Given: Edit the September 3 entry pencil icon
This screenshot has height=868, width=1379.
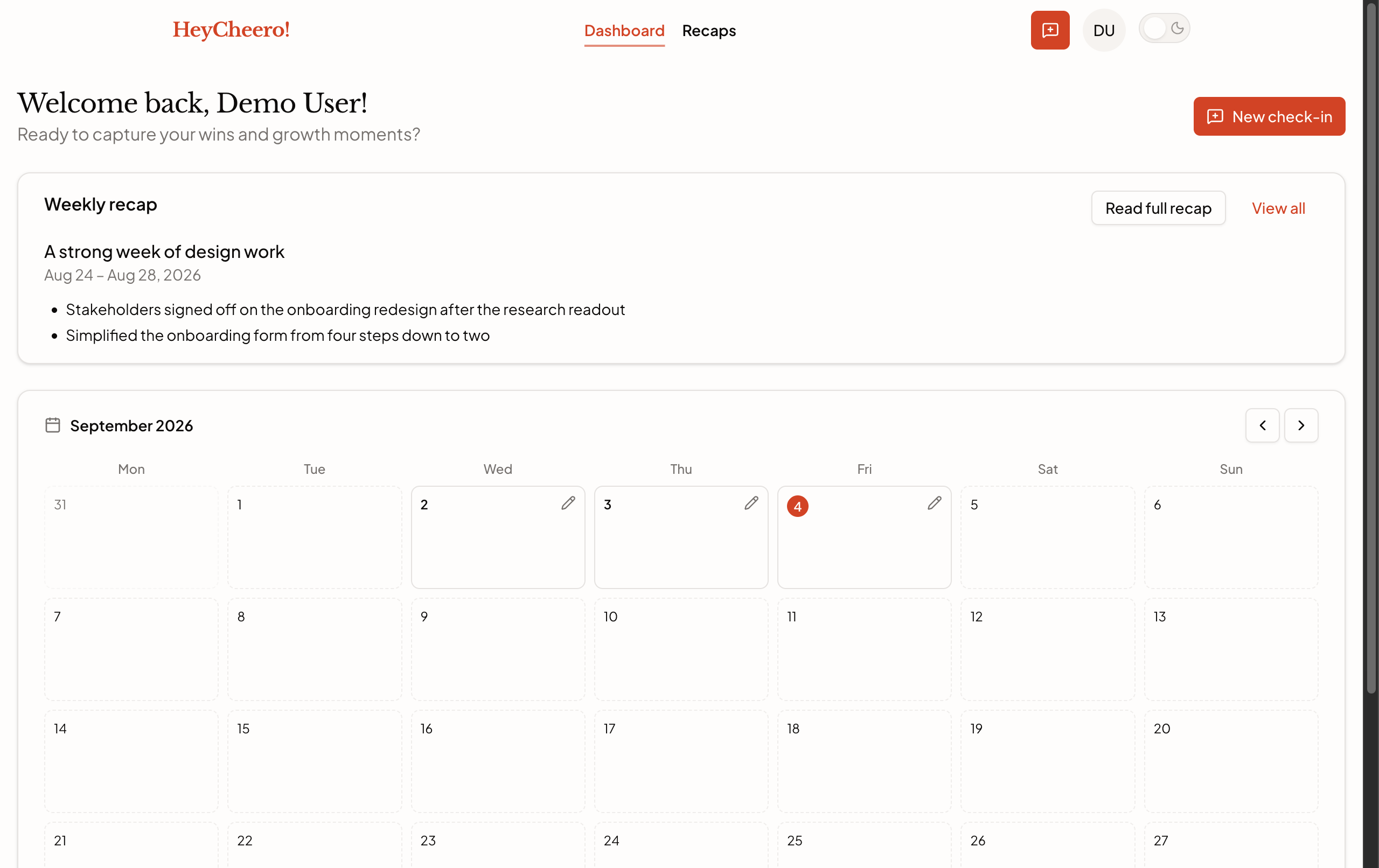Looking at the screenshot, I should tap(751, 503).
